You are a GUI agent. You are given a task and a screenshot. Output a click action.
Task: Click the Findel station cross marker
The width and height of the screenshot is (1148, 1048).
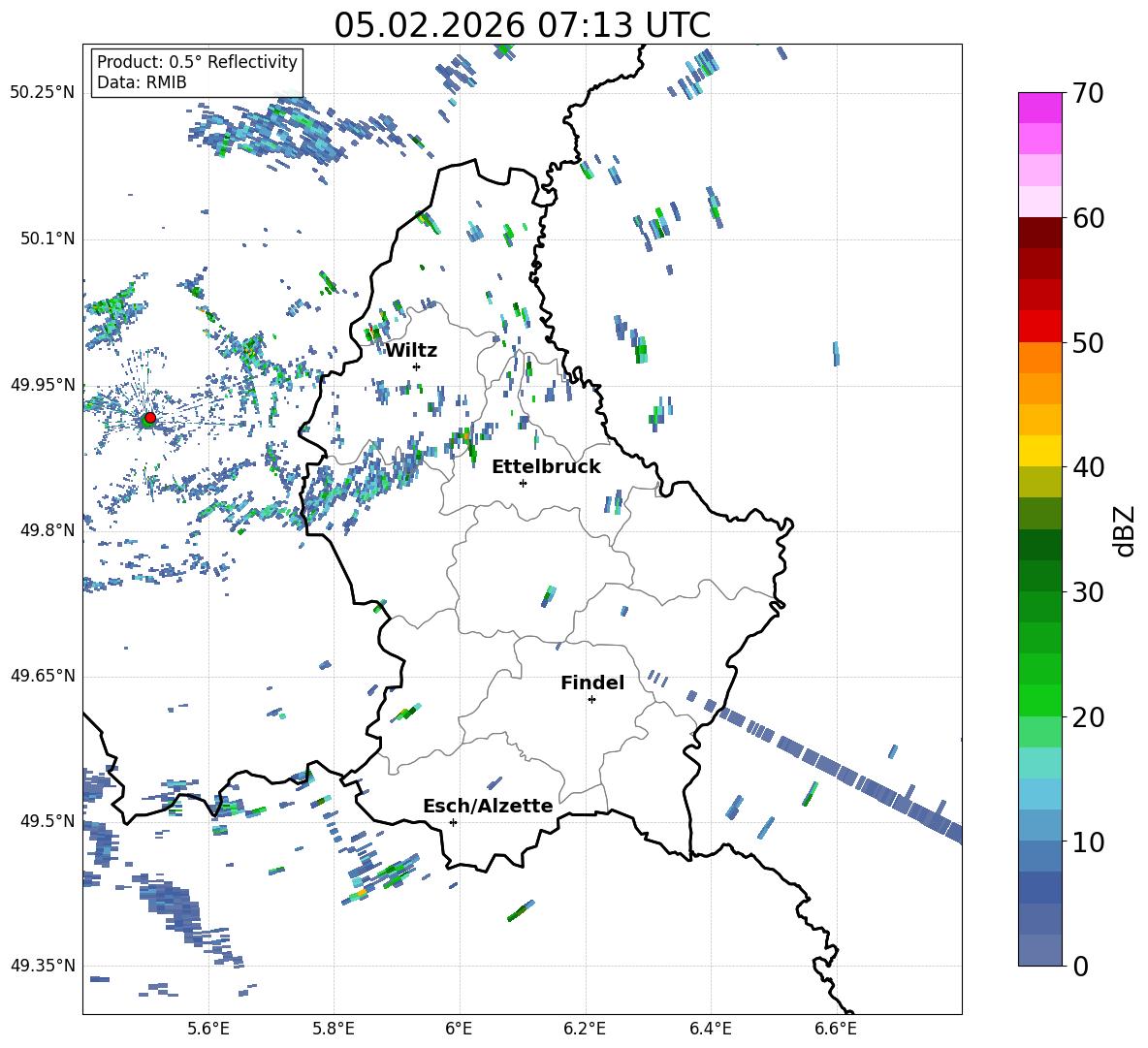point(591,700)
